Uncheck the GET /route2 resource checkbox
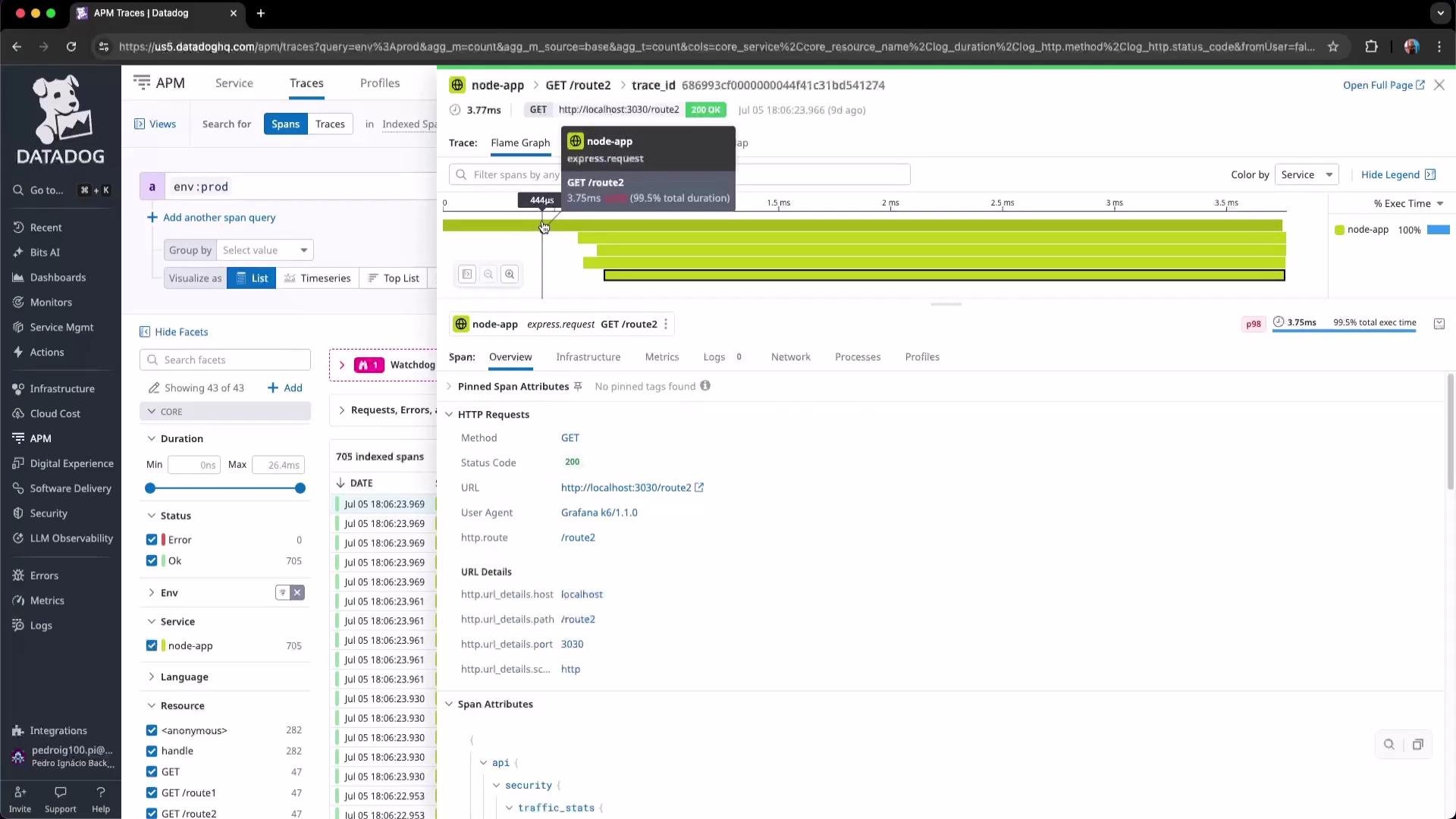Image resolution: width=1456 pixels, height=819 pixels. click(x=152, y=814)
